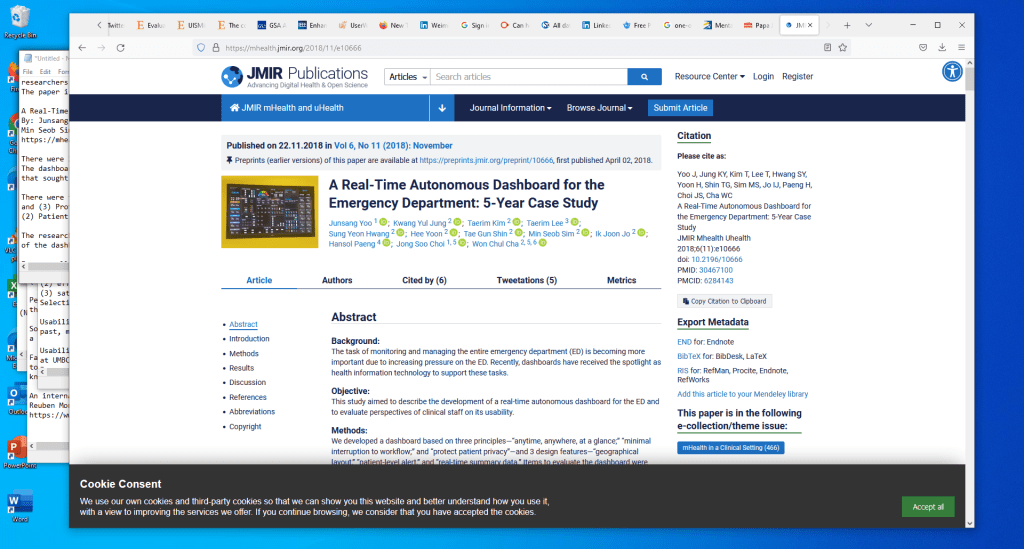Image resolution: width=1024 pixels, height=549 pixels.
Task: Click the new tab plus button
Action: point(847,24)
